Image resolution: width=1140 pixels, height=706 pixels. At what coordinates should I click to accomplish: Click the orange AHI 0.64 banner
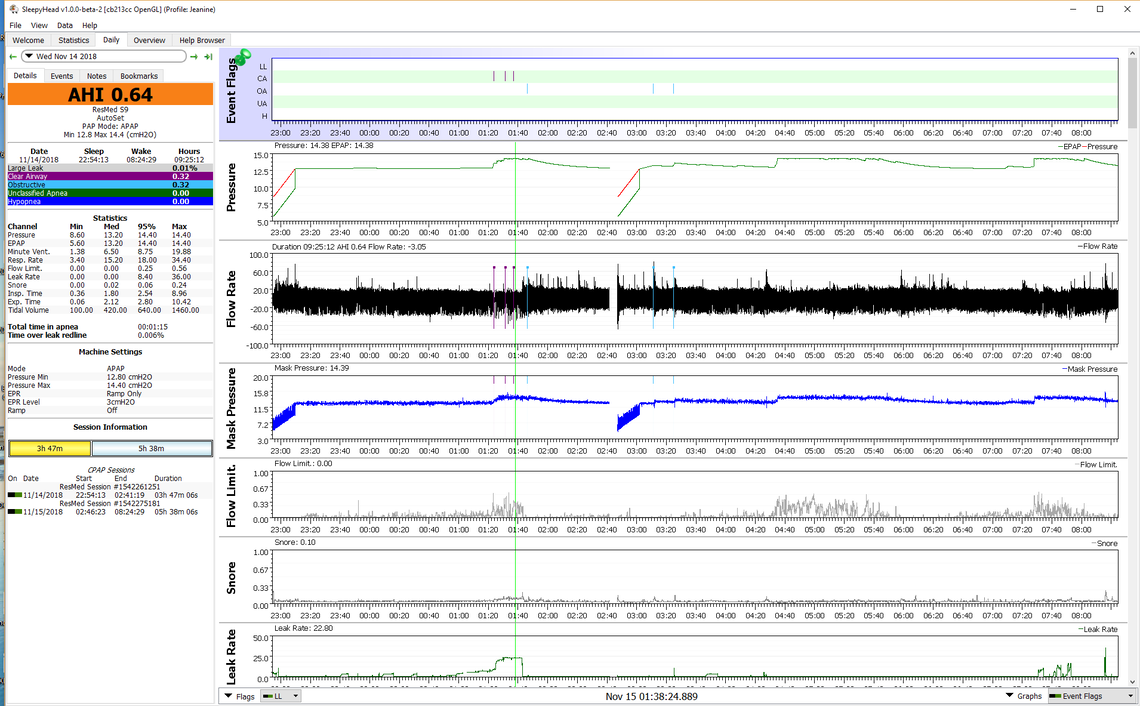click(110, 95)
